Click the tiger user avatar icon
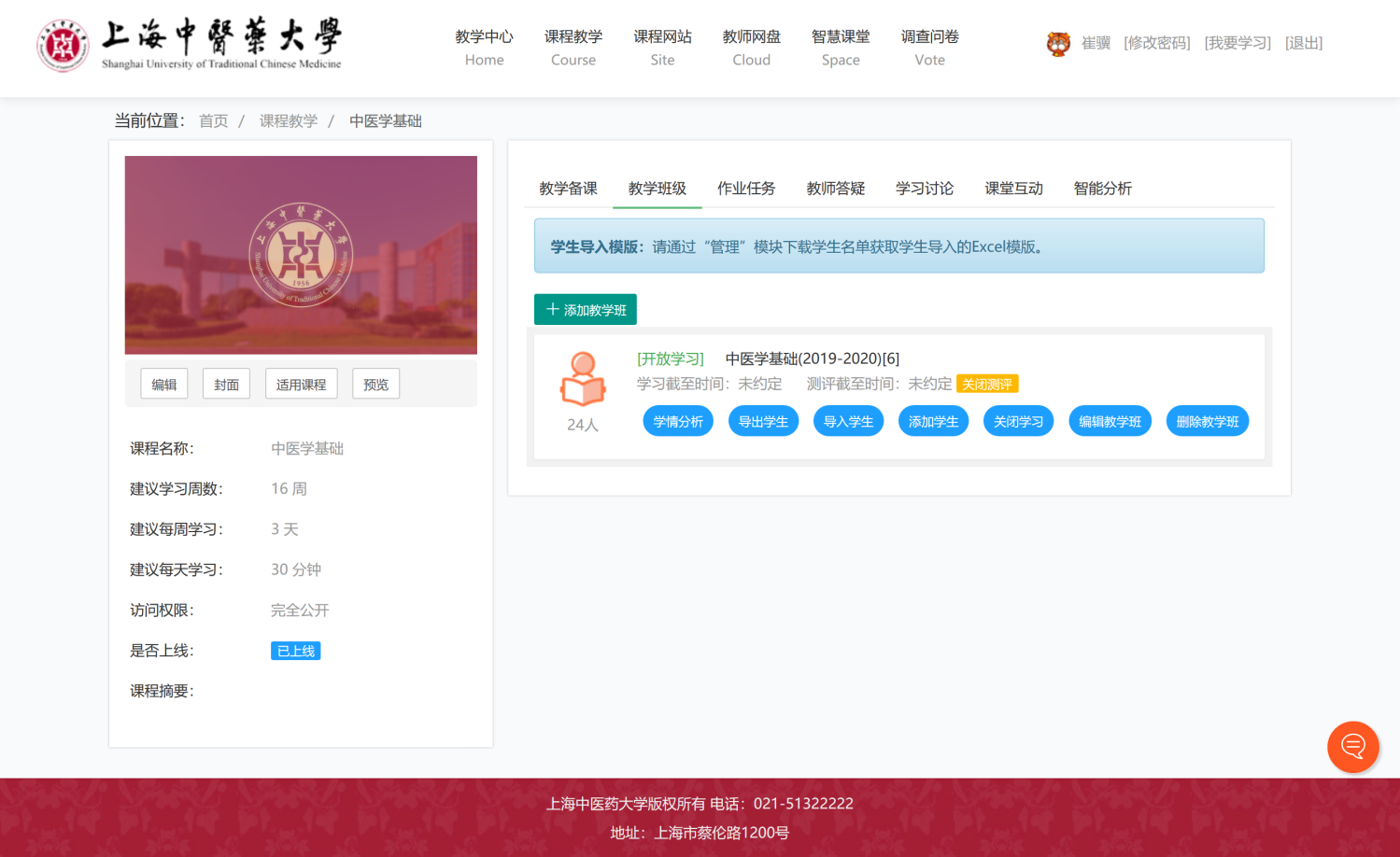1400x857 pixels. [x=1057, y=43]
